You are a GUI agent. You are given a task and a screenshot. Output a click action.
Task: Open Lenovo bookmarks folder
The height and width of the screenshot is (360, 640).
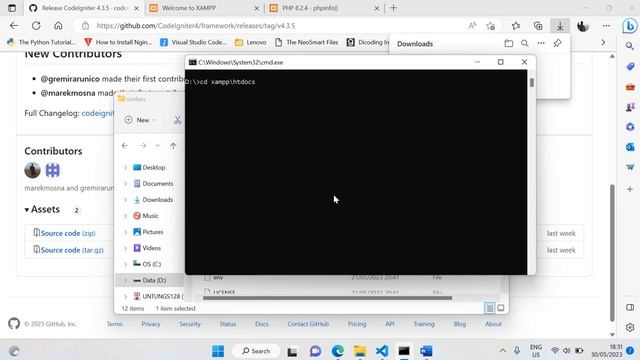pos(251,42)
